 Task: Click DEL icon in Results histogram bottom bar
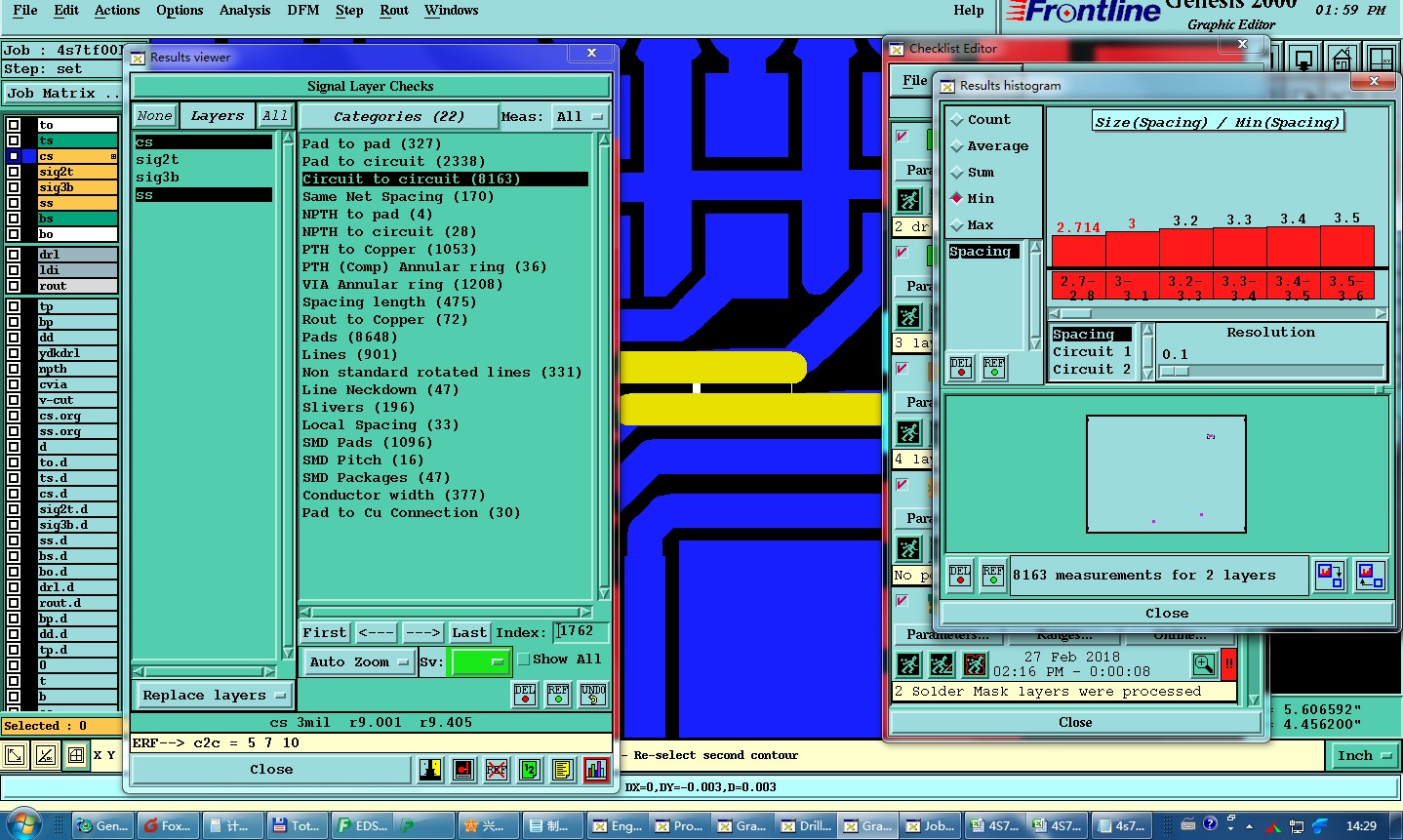pos(960,576)
